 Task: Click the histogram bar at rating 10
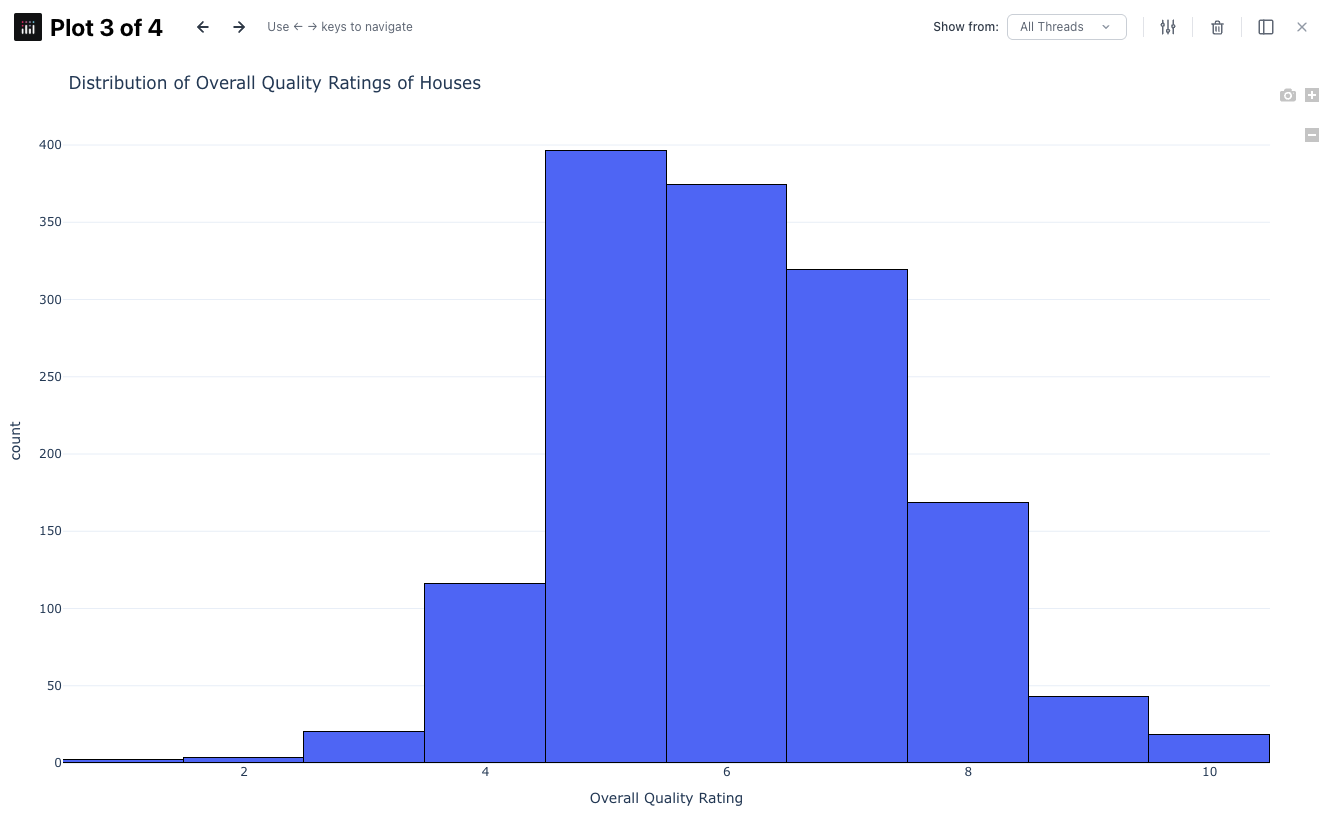click(1209, 746)
